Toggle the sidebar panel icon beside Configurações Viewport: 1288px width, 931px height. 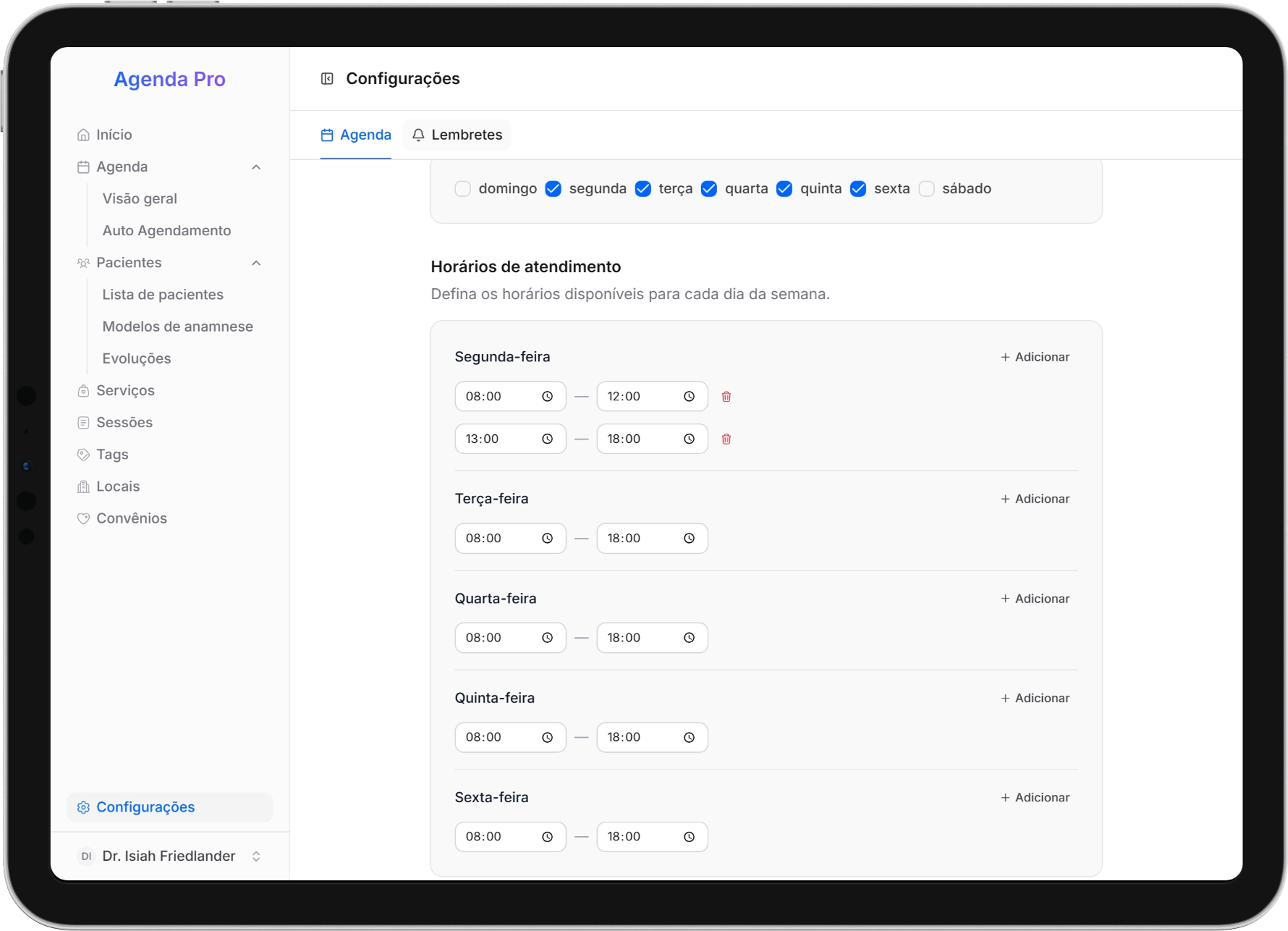coord(327,79)
